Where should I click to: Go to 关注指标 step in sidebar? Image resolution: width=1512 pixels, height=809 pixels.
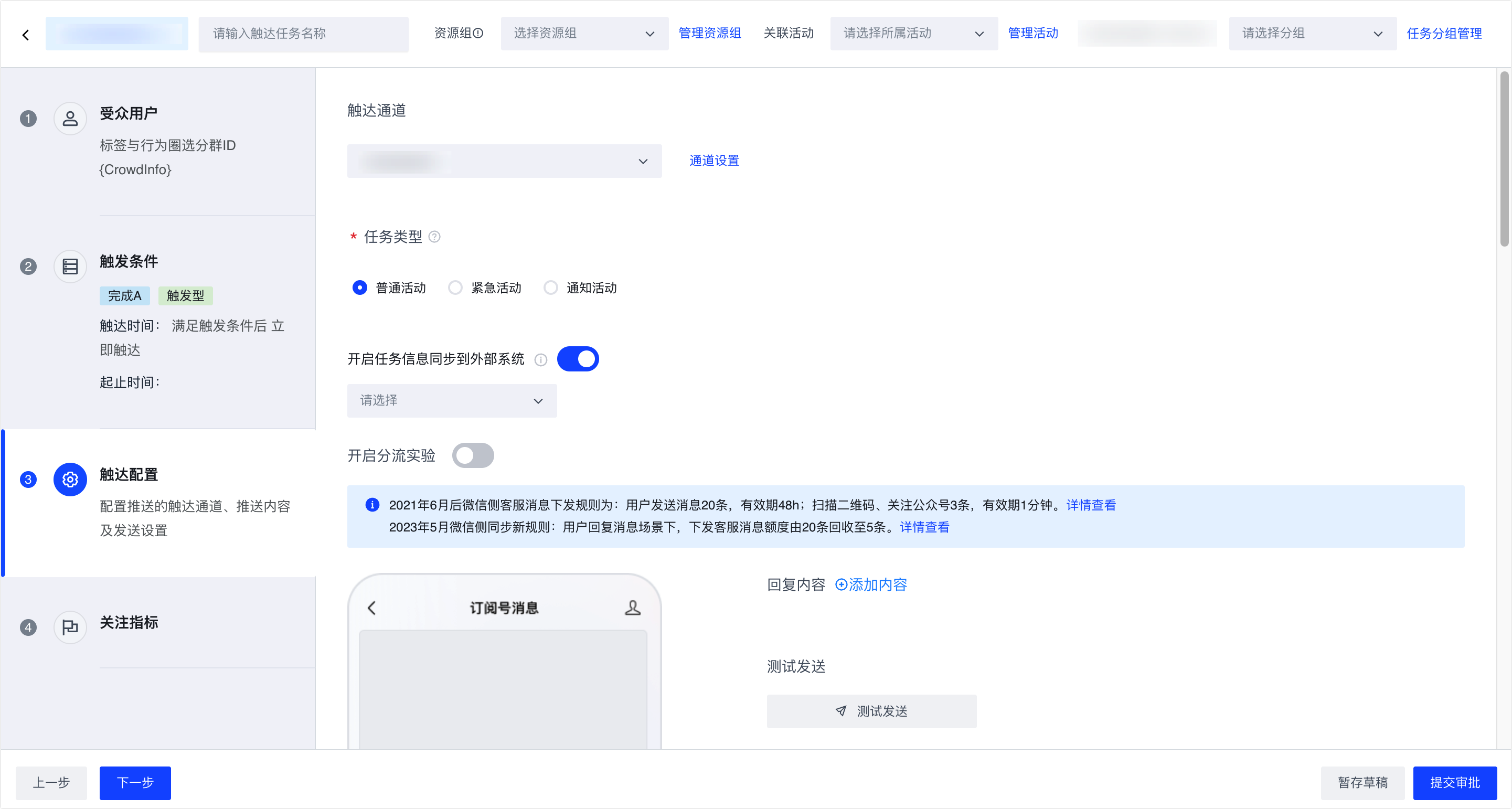[129, 622]
